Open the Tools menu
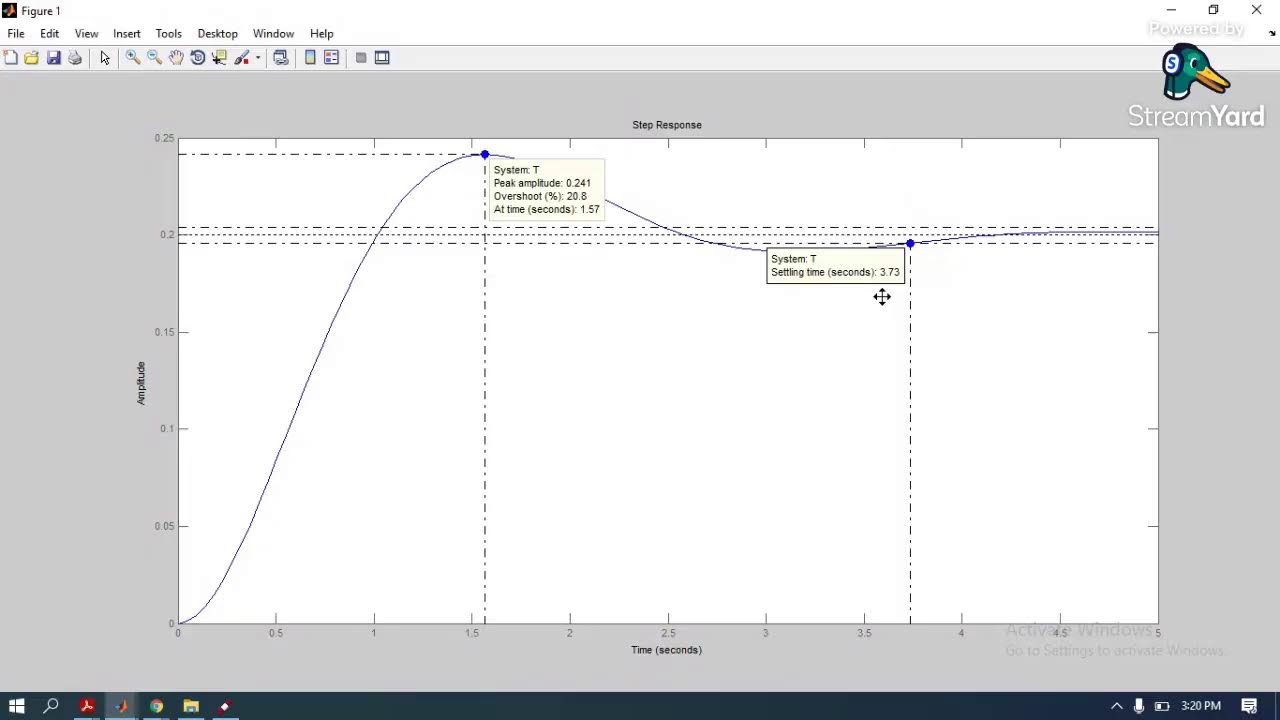The image size is (1280, 720). 169,33
